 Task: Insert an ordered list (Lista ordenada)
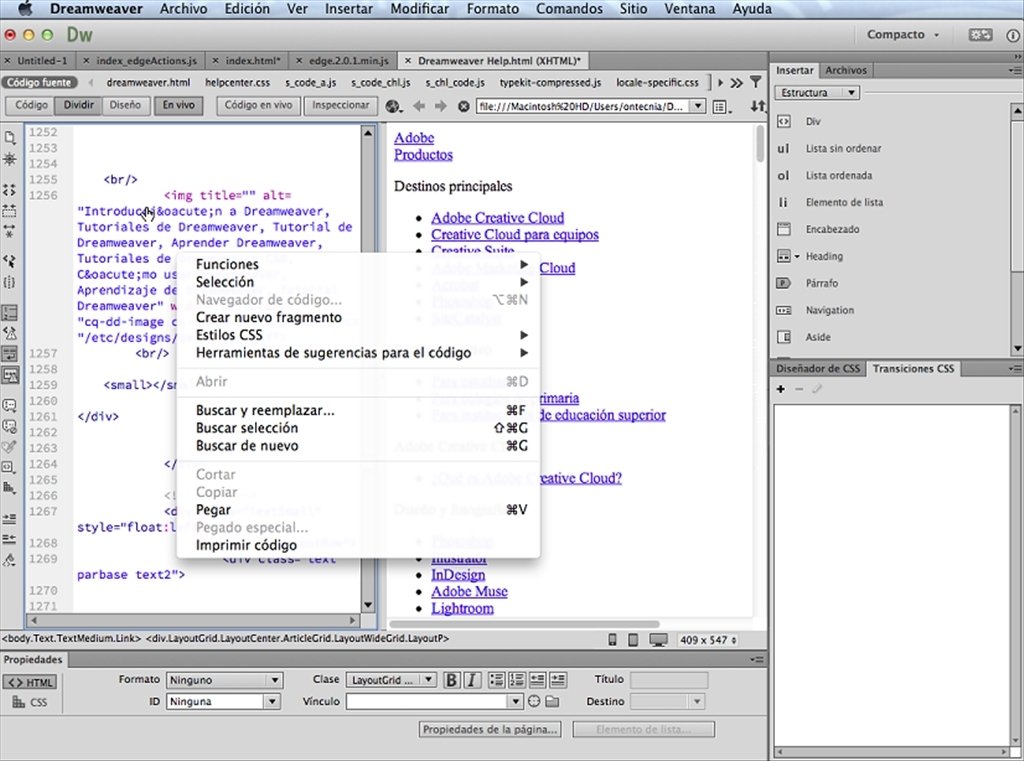838,175
